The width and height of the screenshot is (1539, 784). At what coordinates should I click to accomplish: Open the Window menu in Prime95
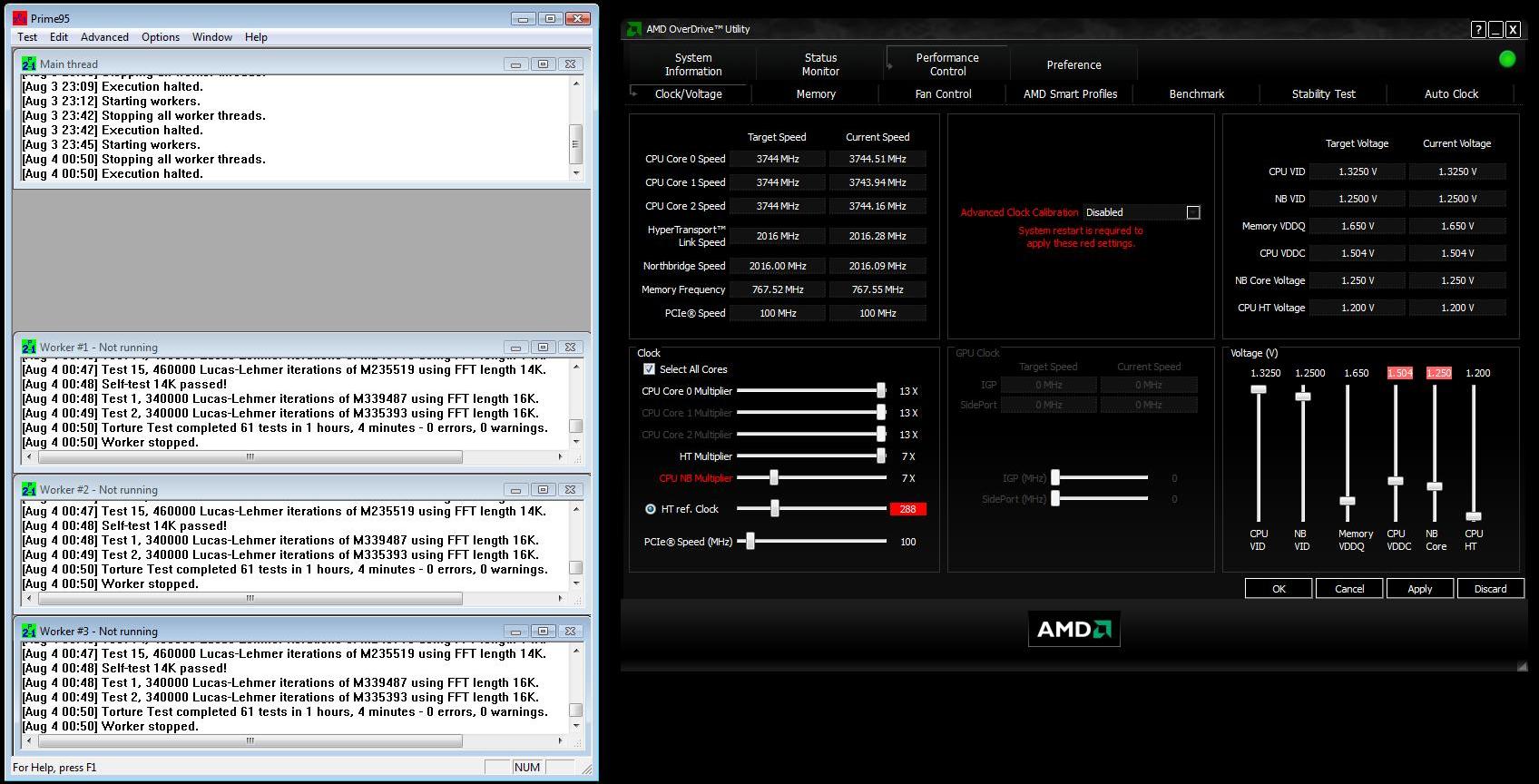point(212,37)
